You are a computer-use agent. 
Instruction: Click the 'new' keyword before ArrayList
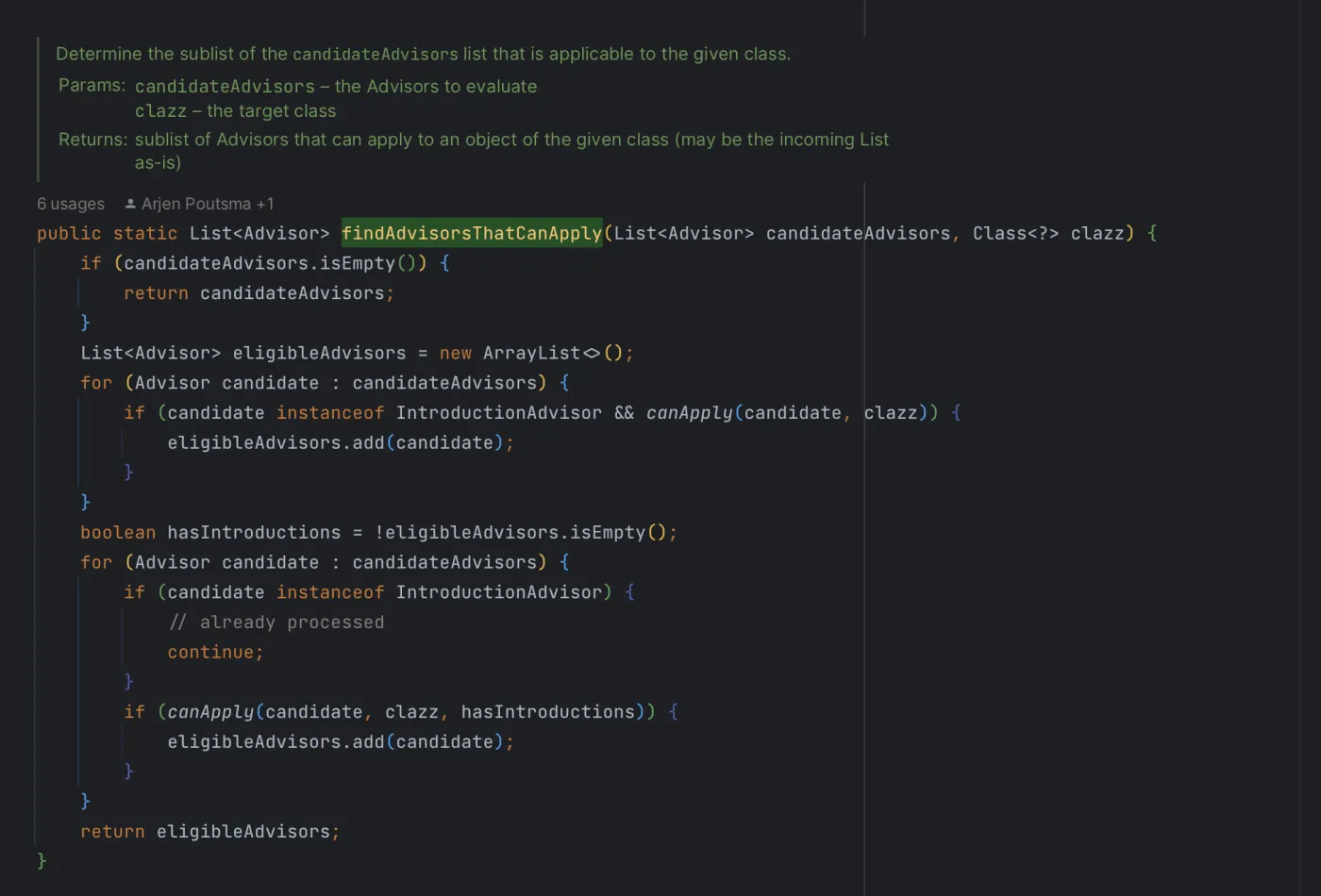point(456,353)
